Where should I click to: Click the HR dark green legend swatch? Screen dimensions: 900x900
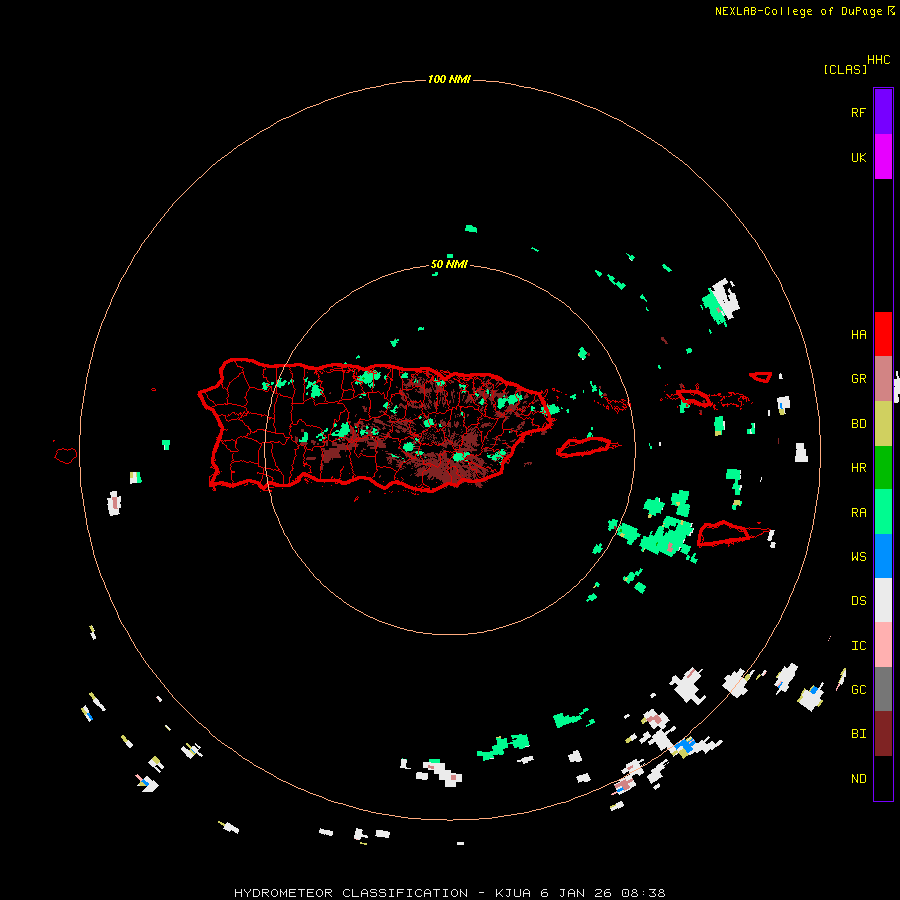click(883, 468)
